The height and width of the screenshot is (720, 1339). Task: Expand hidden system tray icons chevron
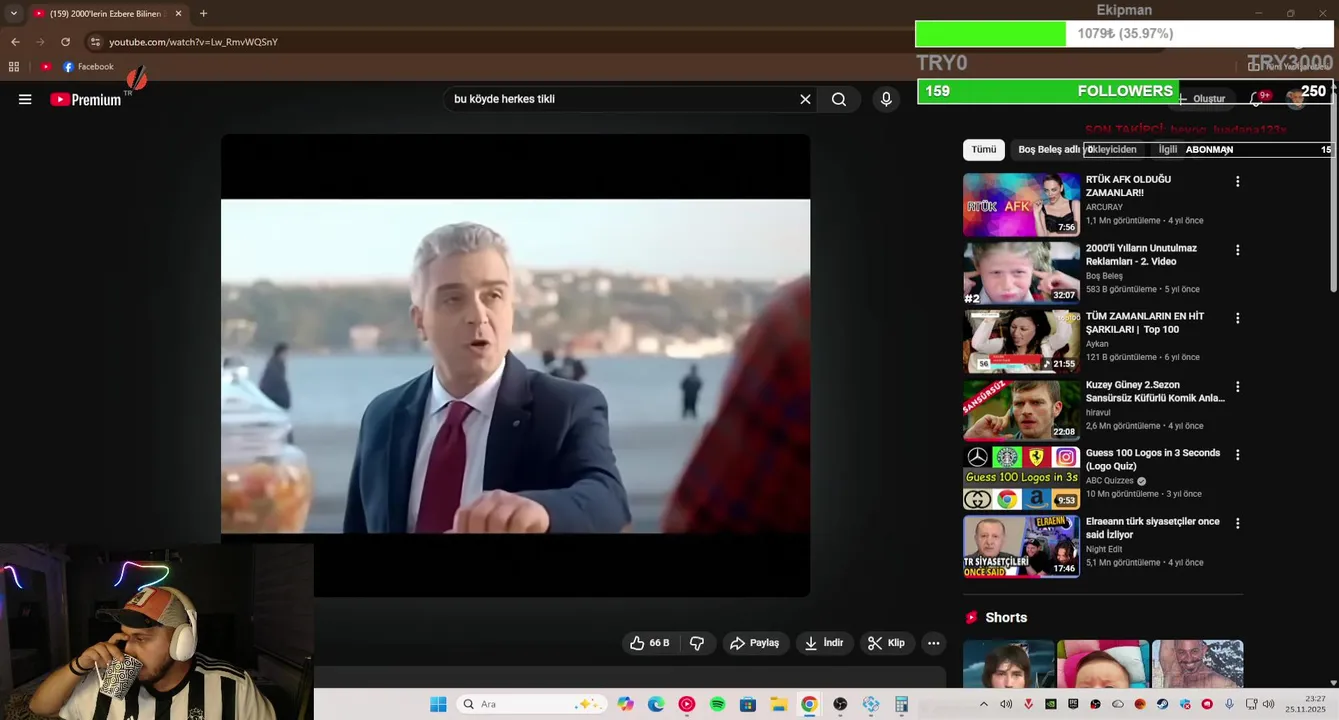click(x=983, y=704)
